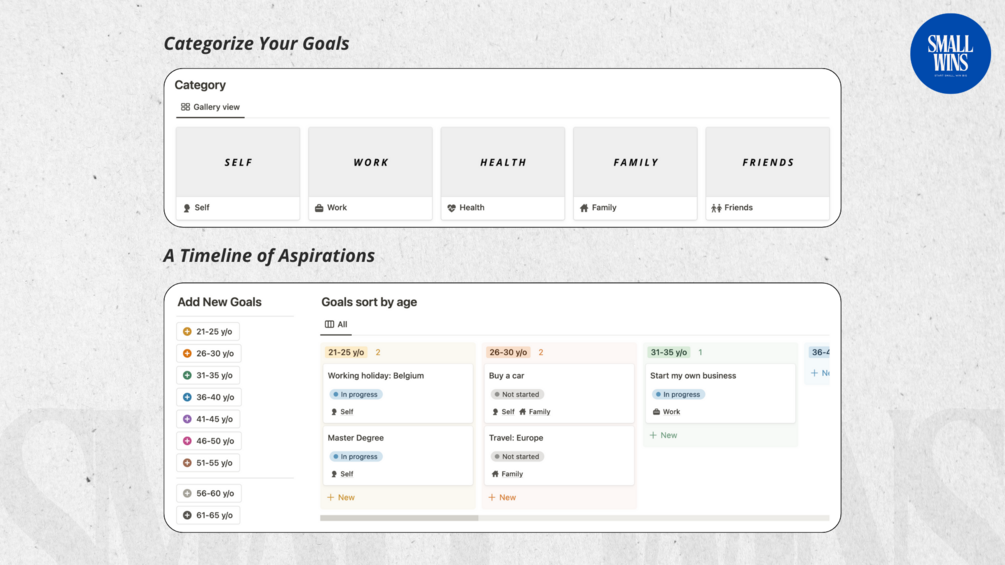
Task: Click the pink plus icon for 46-50 y/o
Action: (187, 441)
